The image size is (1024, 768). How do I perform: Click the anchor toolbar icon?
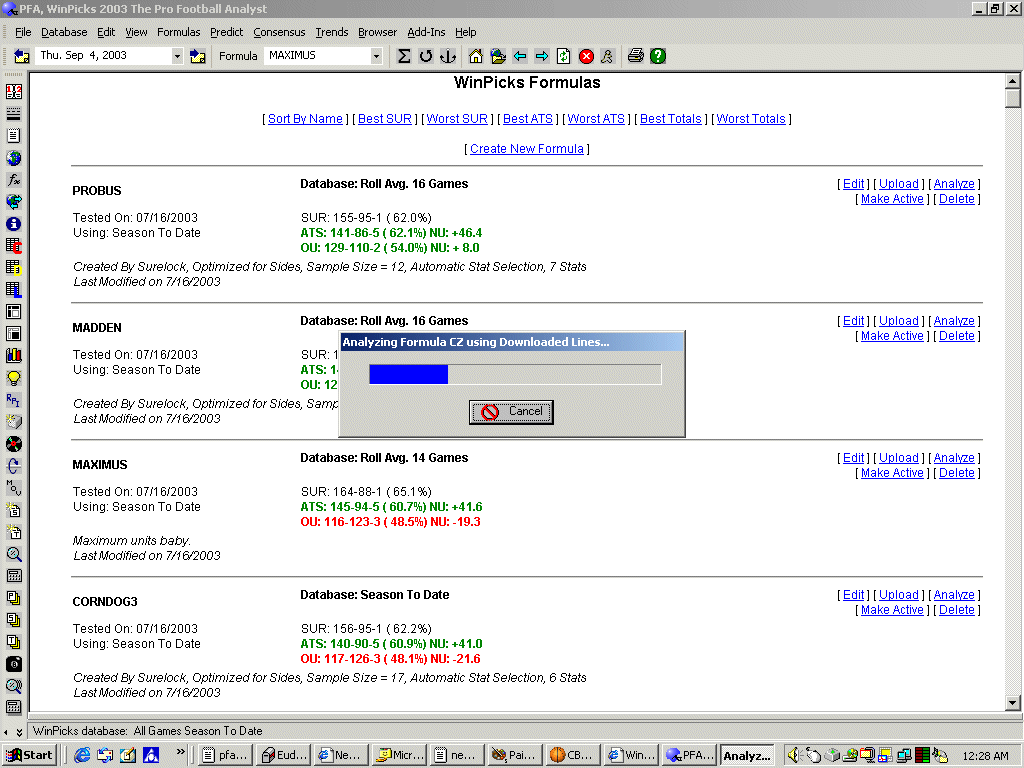pyautogui.click(x=448, y=56)
